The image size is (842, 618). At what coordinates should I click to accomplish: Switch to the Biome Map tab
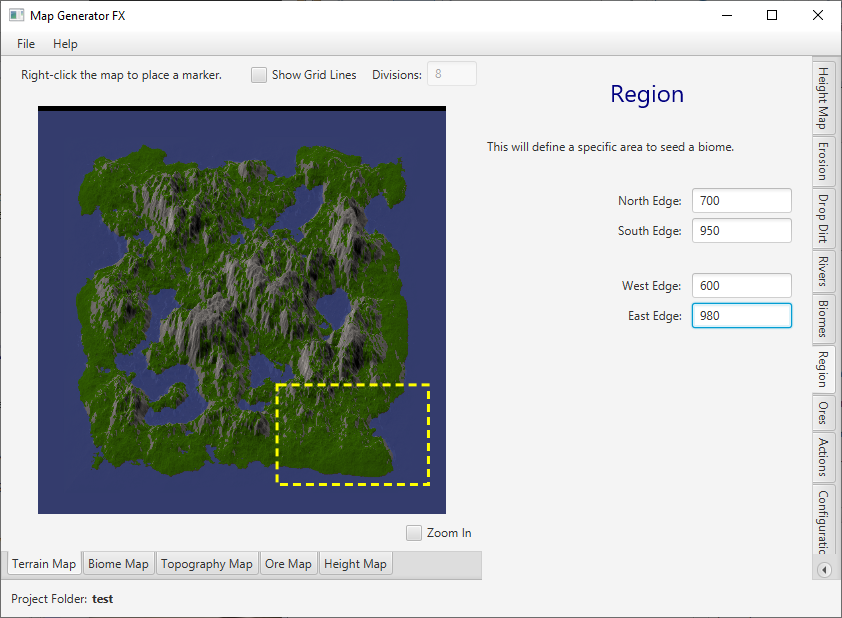118,564
